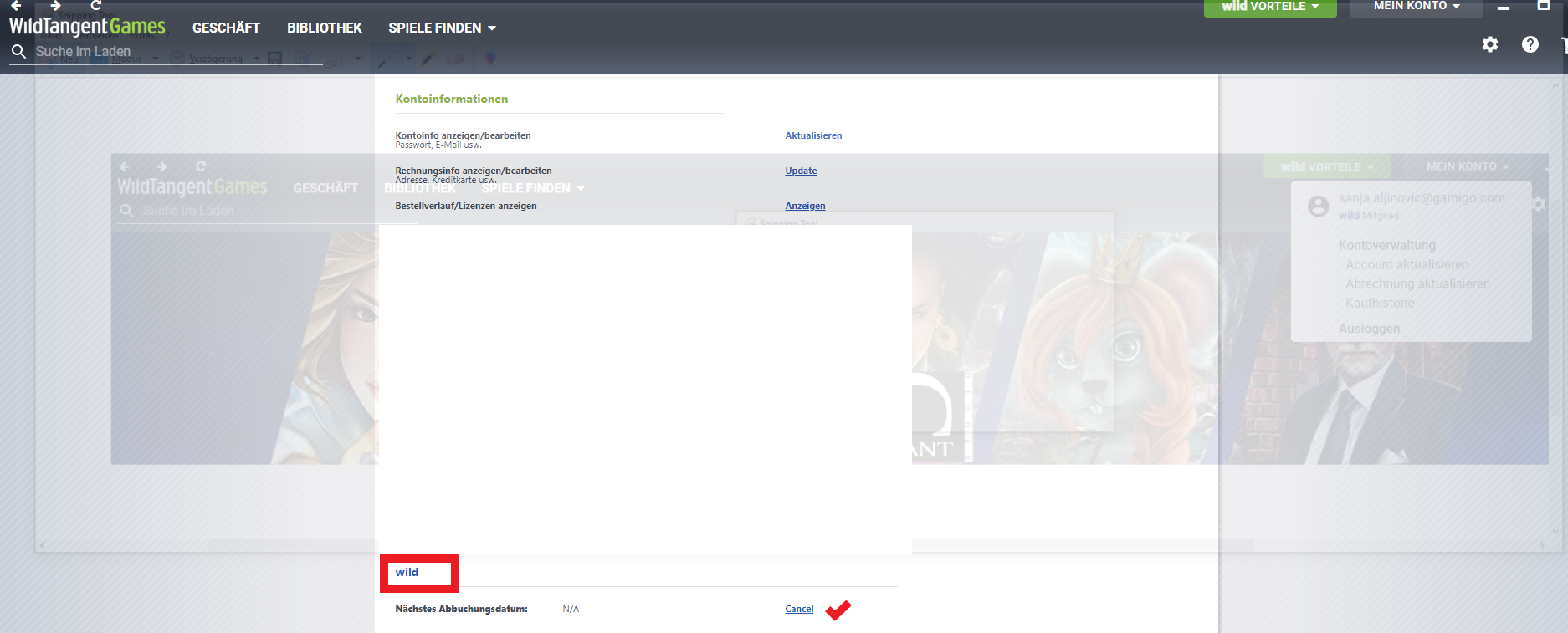Screen dimensions: 1568x633
Task: Go forward with the right arrow icon
Action: tap(55, 5)
